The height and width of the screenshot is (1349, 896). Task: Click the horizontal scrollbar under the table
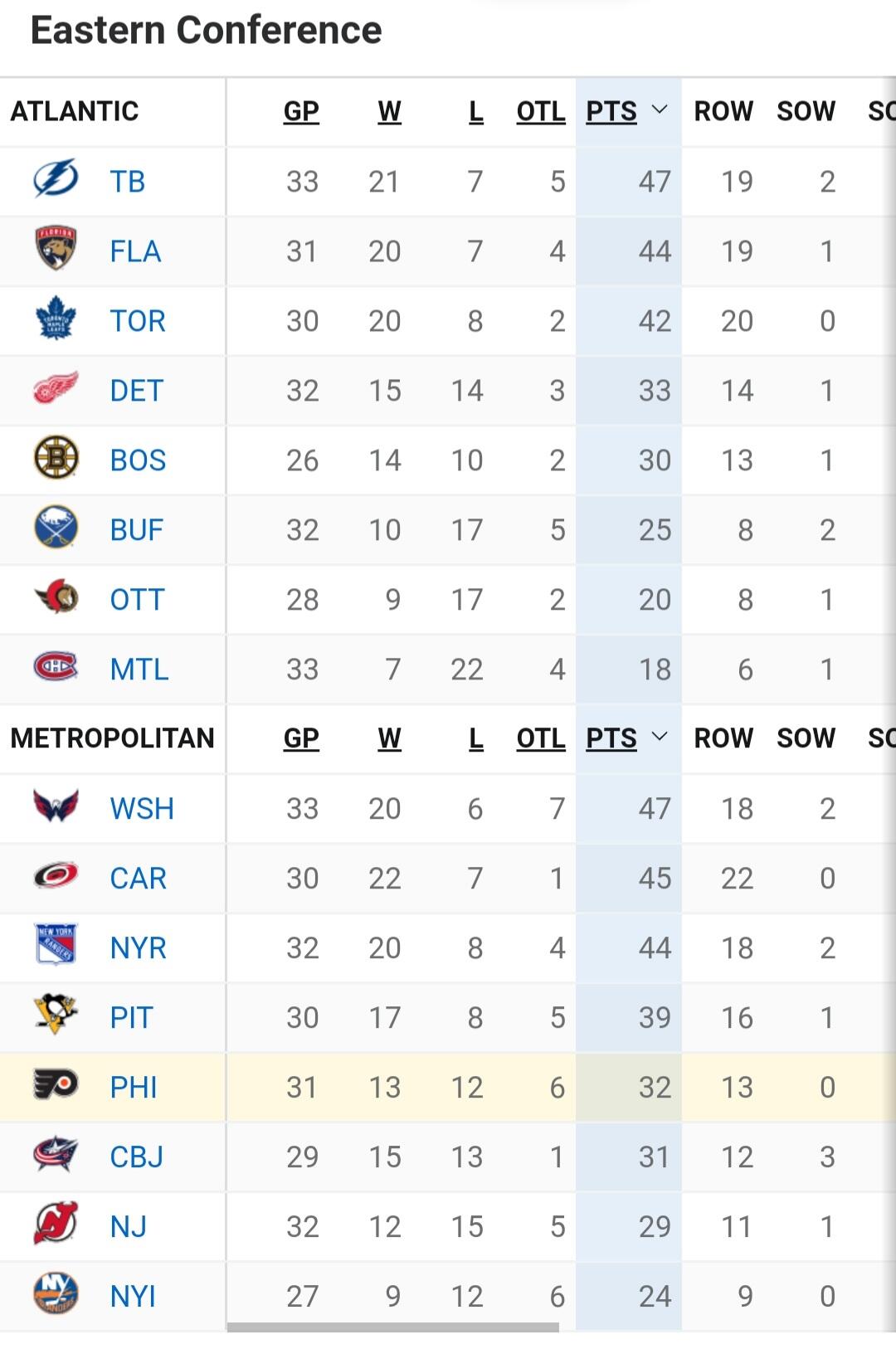(393, 1327)
